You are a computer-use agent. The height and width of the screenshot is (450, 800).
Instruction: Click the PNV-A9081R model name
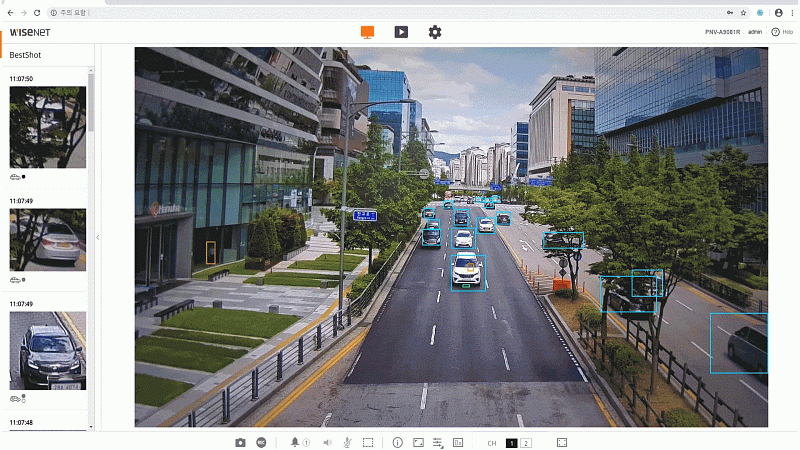[722, 32]
